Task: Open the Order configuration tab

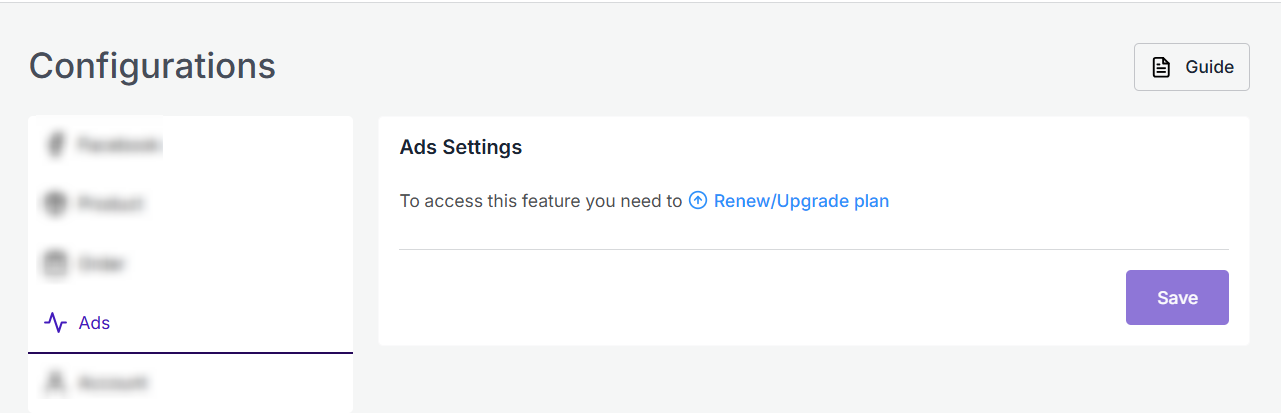Action: point(102,264)
